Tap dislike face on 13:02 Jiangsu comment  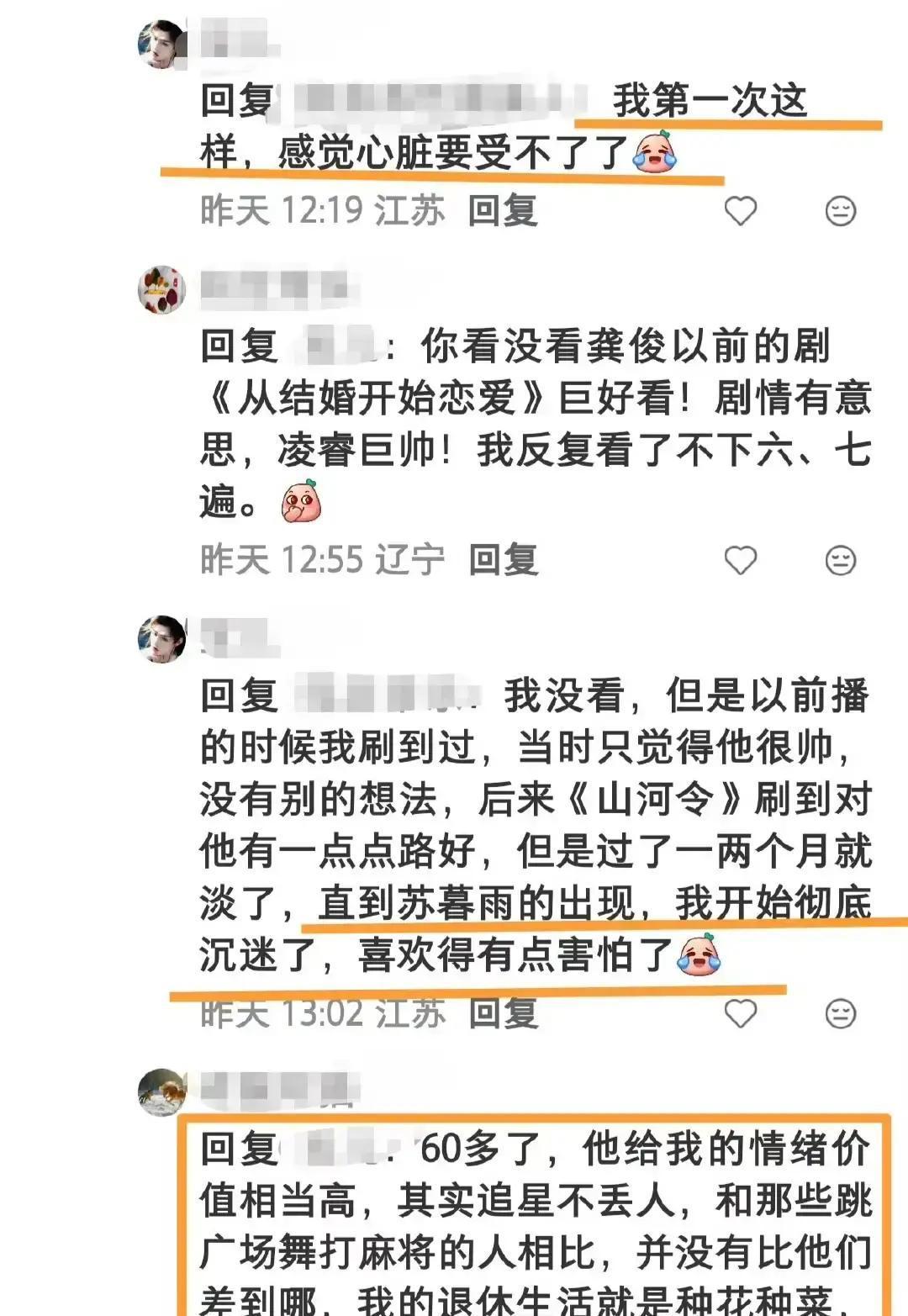[841, 1013]
